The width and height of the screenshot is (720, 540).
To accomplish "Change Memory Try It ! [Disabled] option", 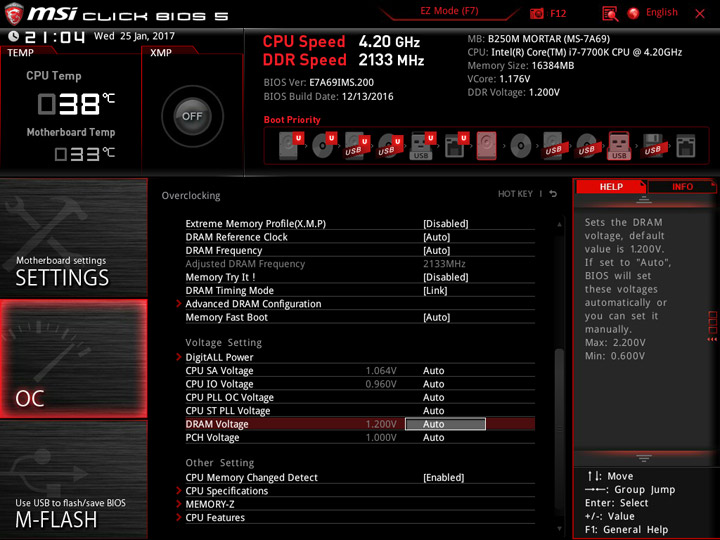I will 445,277.
